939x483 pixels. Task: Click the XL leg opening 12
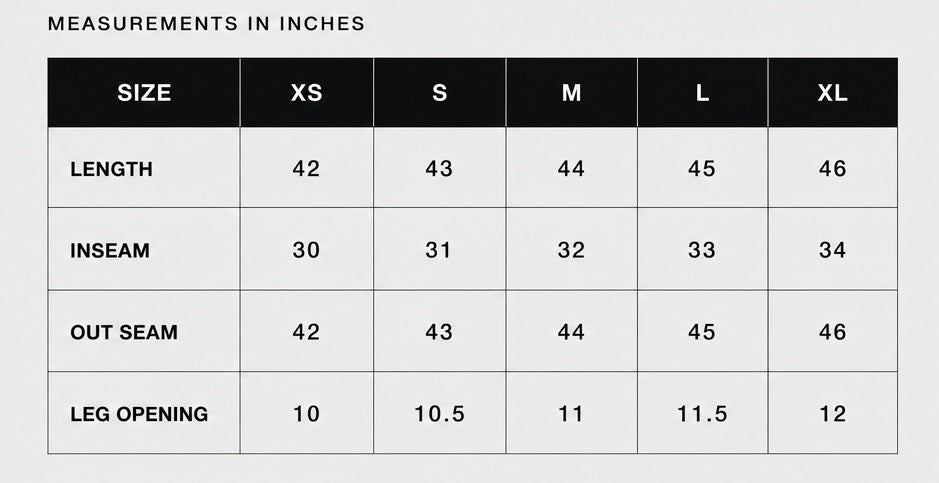(x=832, y=414)
